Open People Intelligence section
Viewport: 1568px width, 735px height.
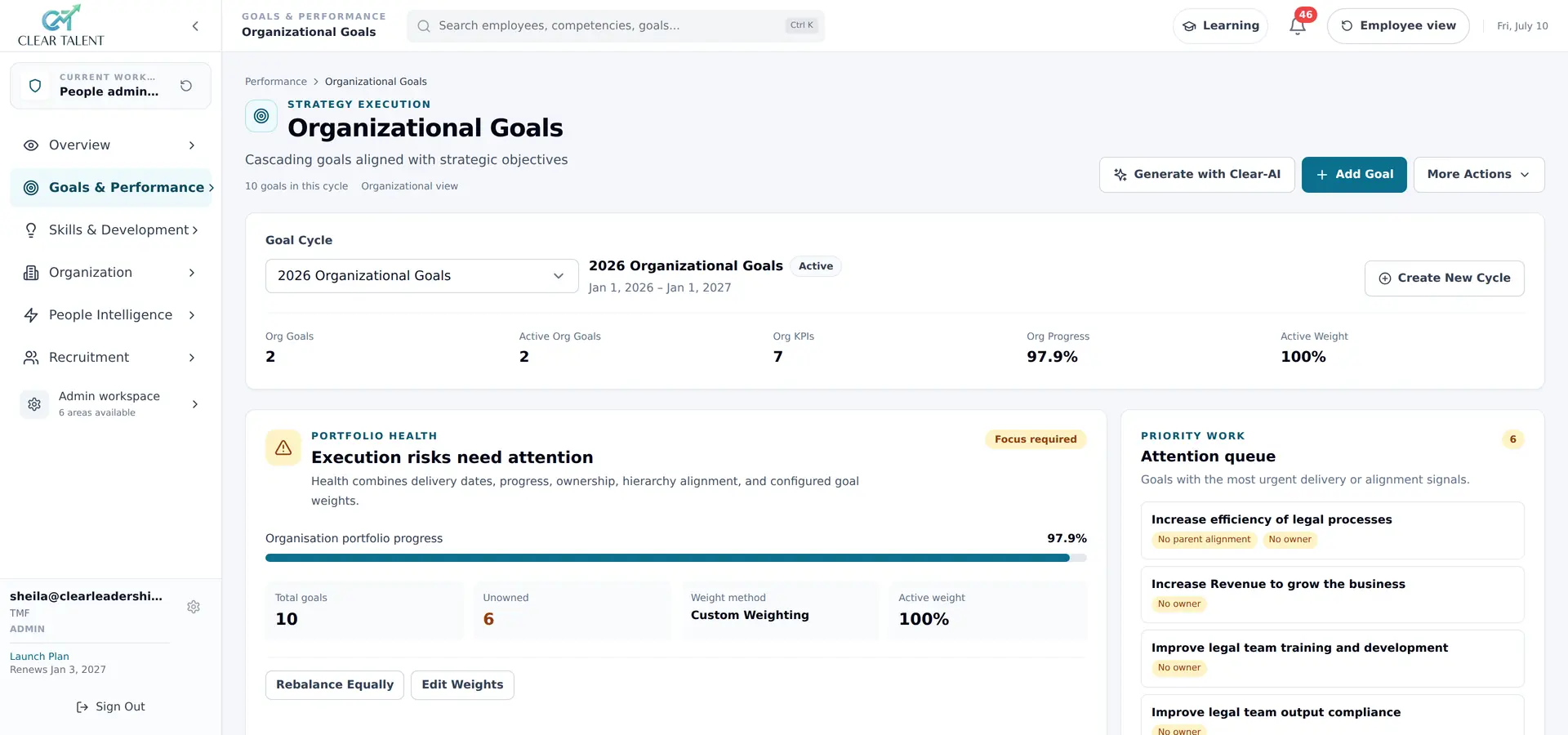110,315
